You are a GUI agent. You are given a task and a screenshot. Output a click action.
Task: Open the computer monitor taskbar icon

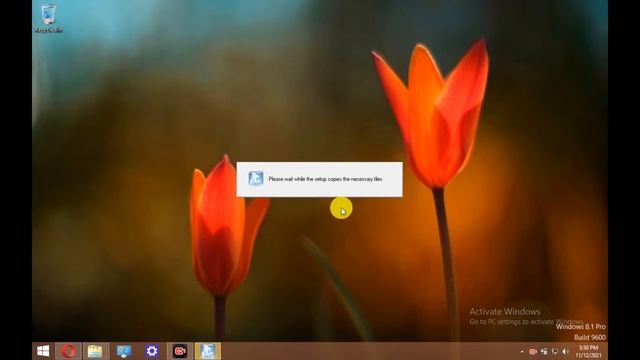click(124, 351)
